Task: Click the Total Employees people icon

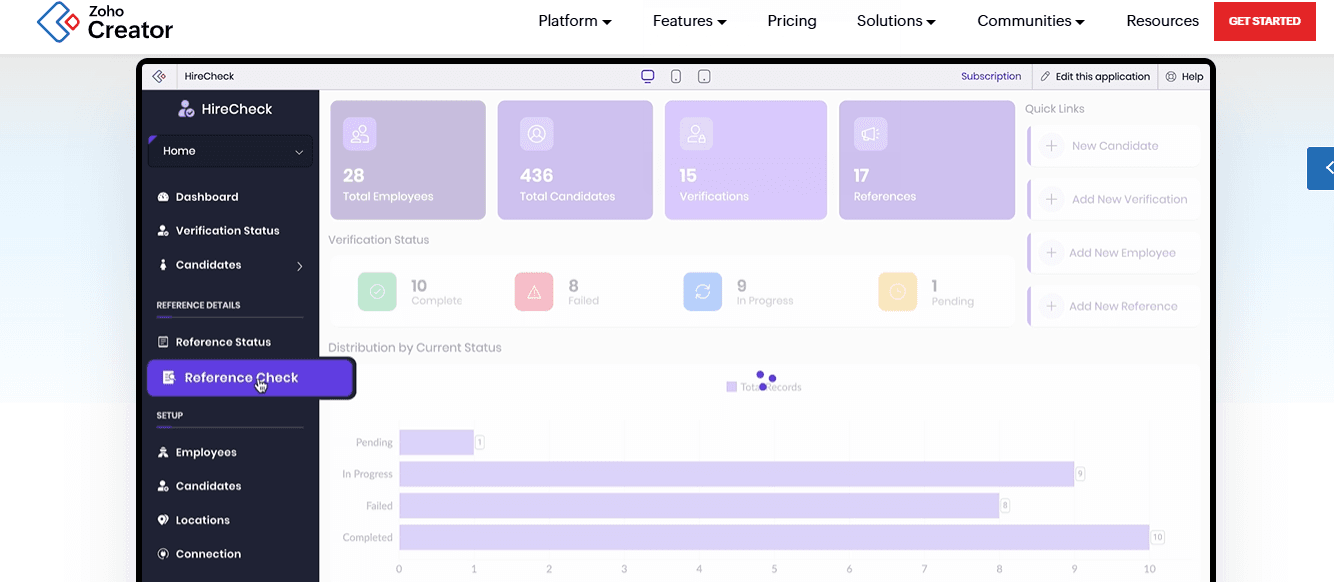Action: 360,134
